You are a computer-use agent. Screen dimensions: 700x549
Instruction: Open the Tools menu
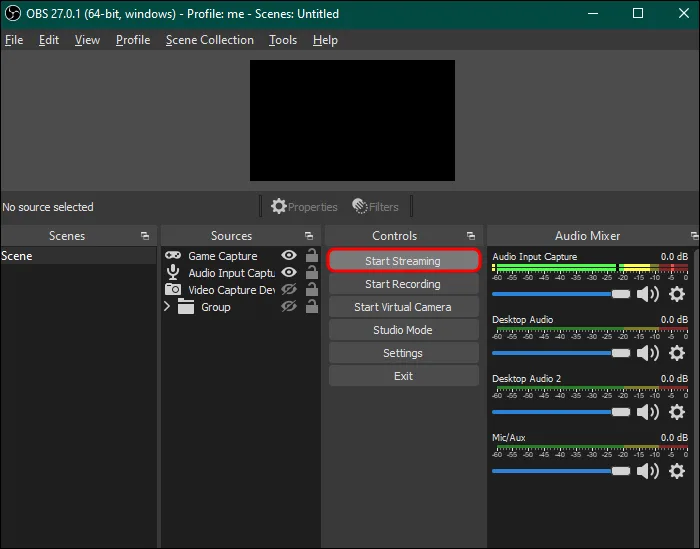tap(283, 40)
